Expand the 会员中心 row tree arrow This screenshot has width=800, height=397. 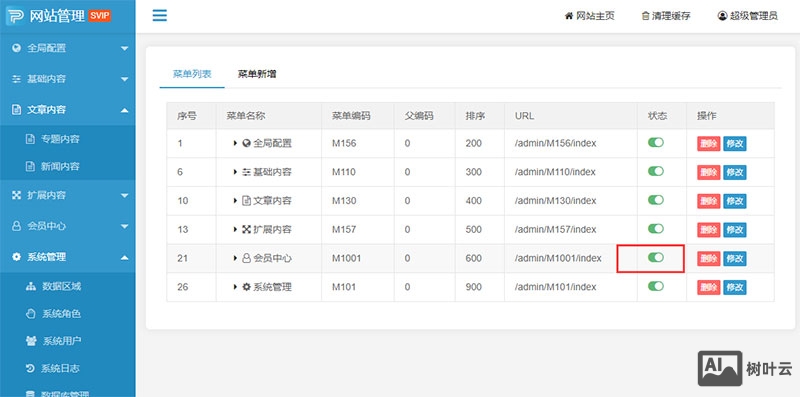click(x=235, y=258)
